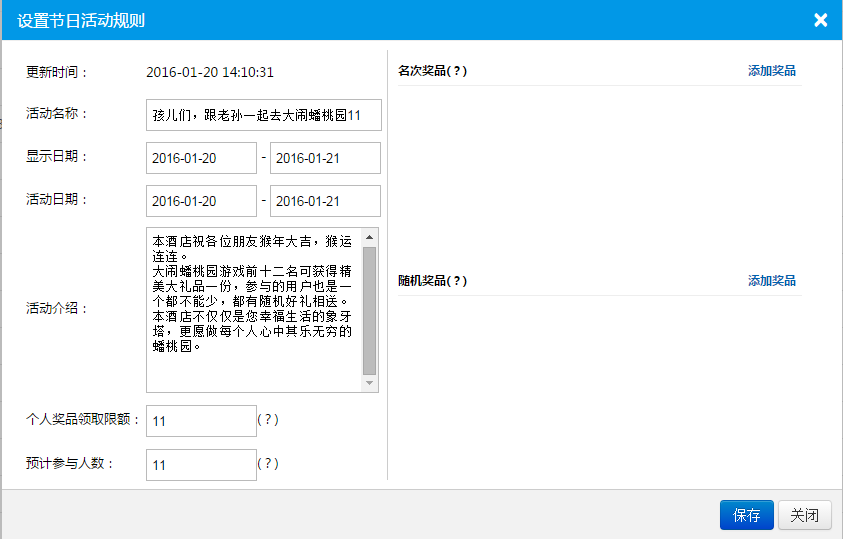Click inside the 活动介绍 text area

[254, 309]
